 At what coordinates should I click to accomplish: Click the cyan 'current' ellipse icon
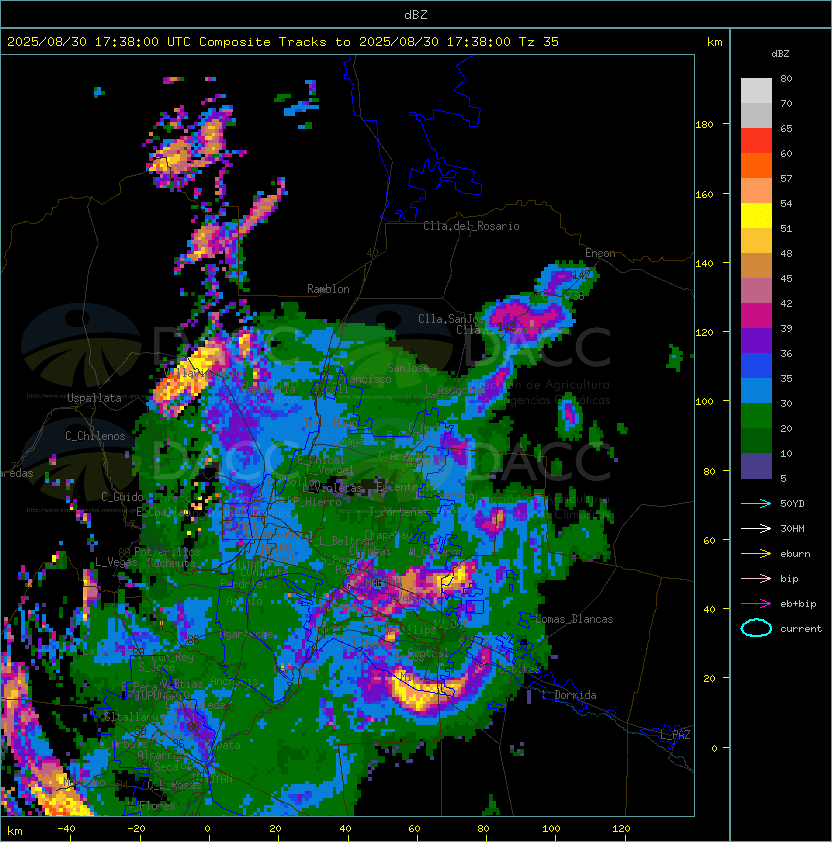[756, 628]
